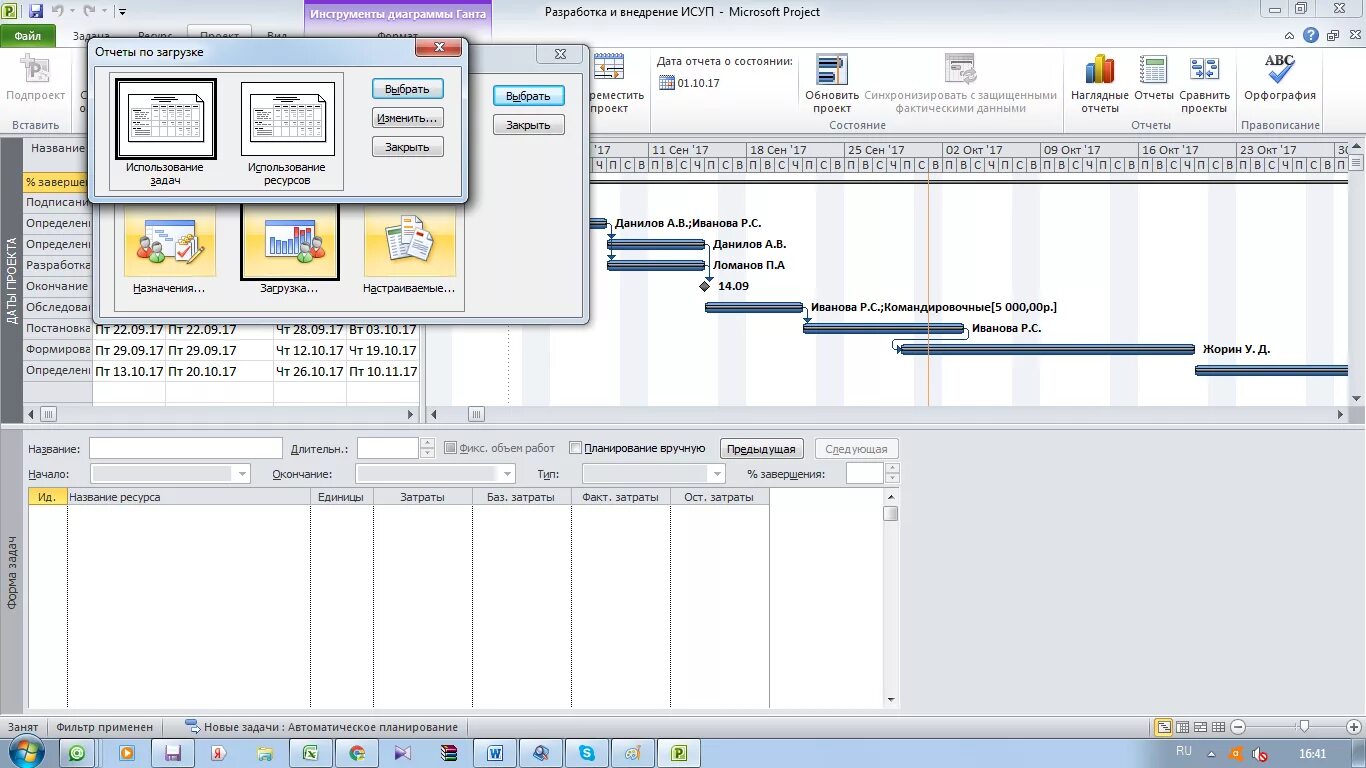Screen dimensions: 1366x768
Task: Adjust the status bar zoom slider
Action: coord(1303,727)
